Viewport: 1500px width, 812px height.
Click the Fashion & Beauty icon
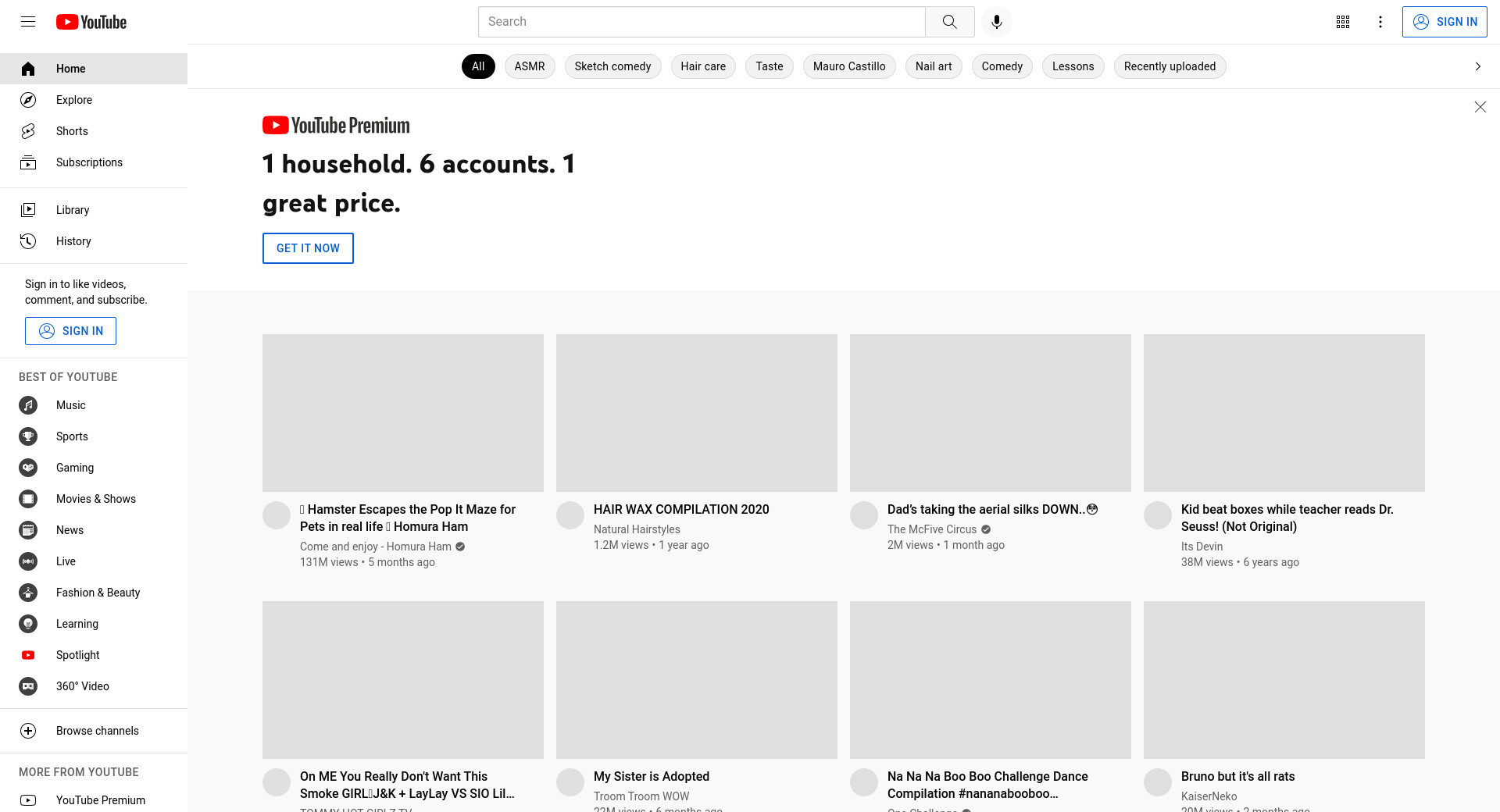(x=28, y=593)
